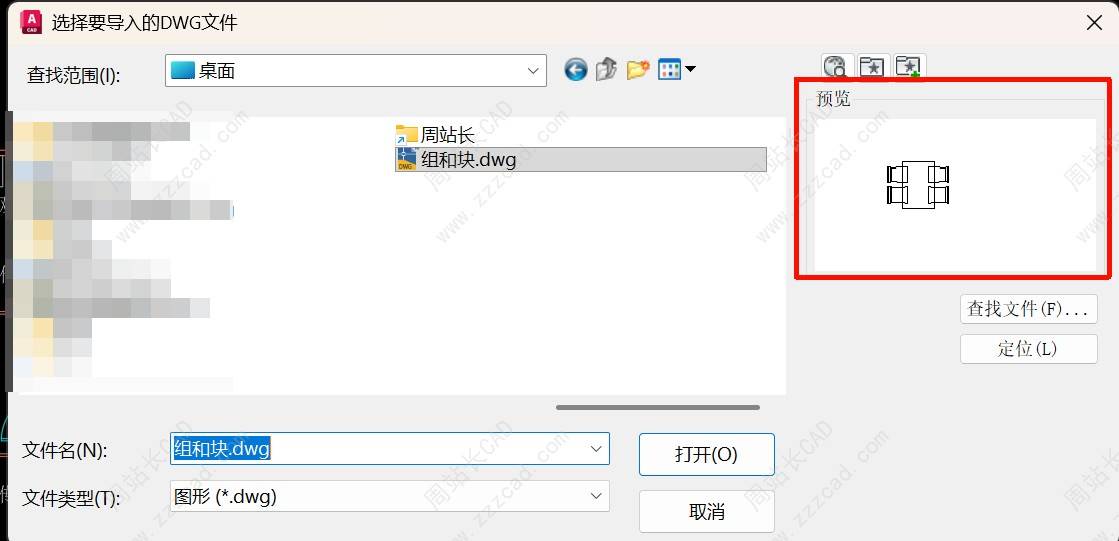The image size is (1119, 541).
Task: Select the 组和块.dwg file icon
Action: (406, 159)
